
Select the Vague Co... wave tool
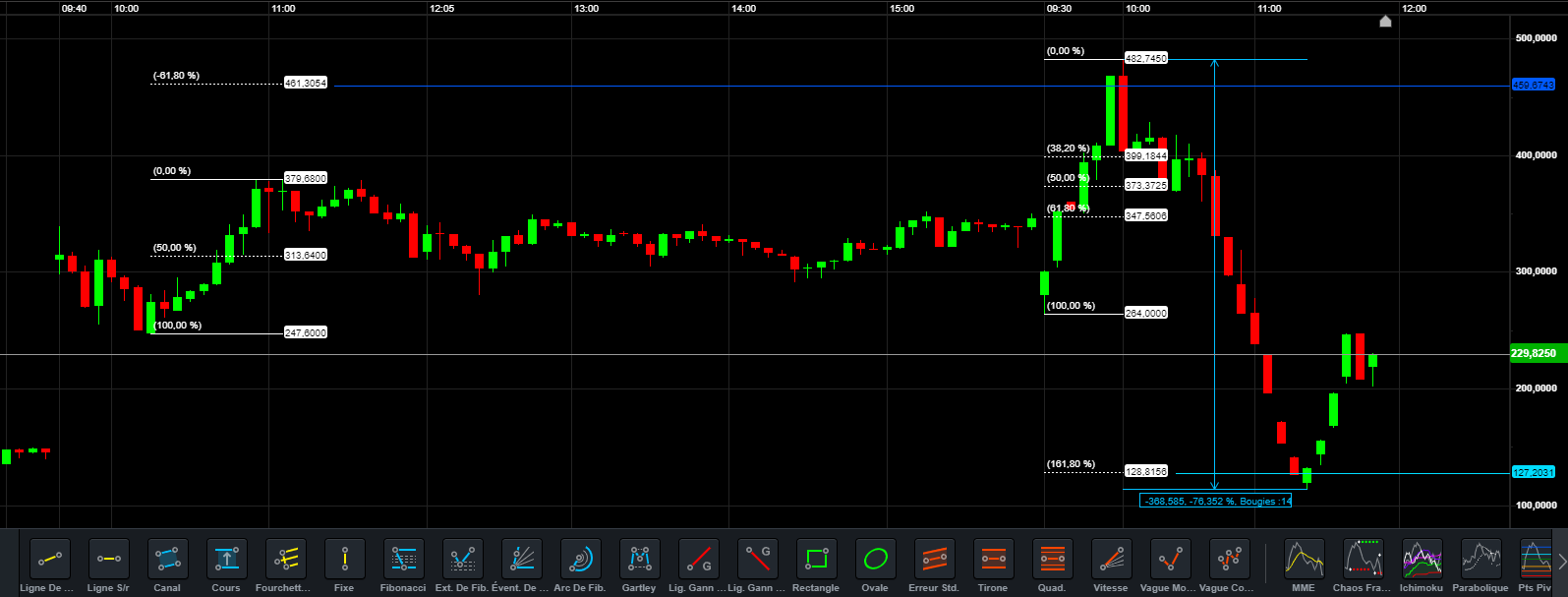click(x=1230, y=559)
